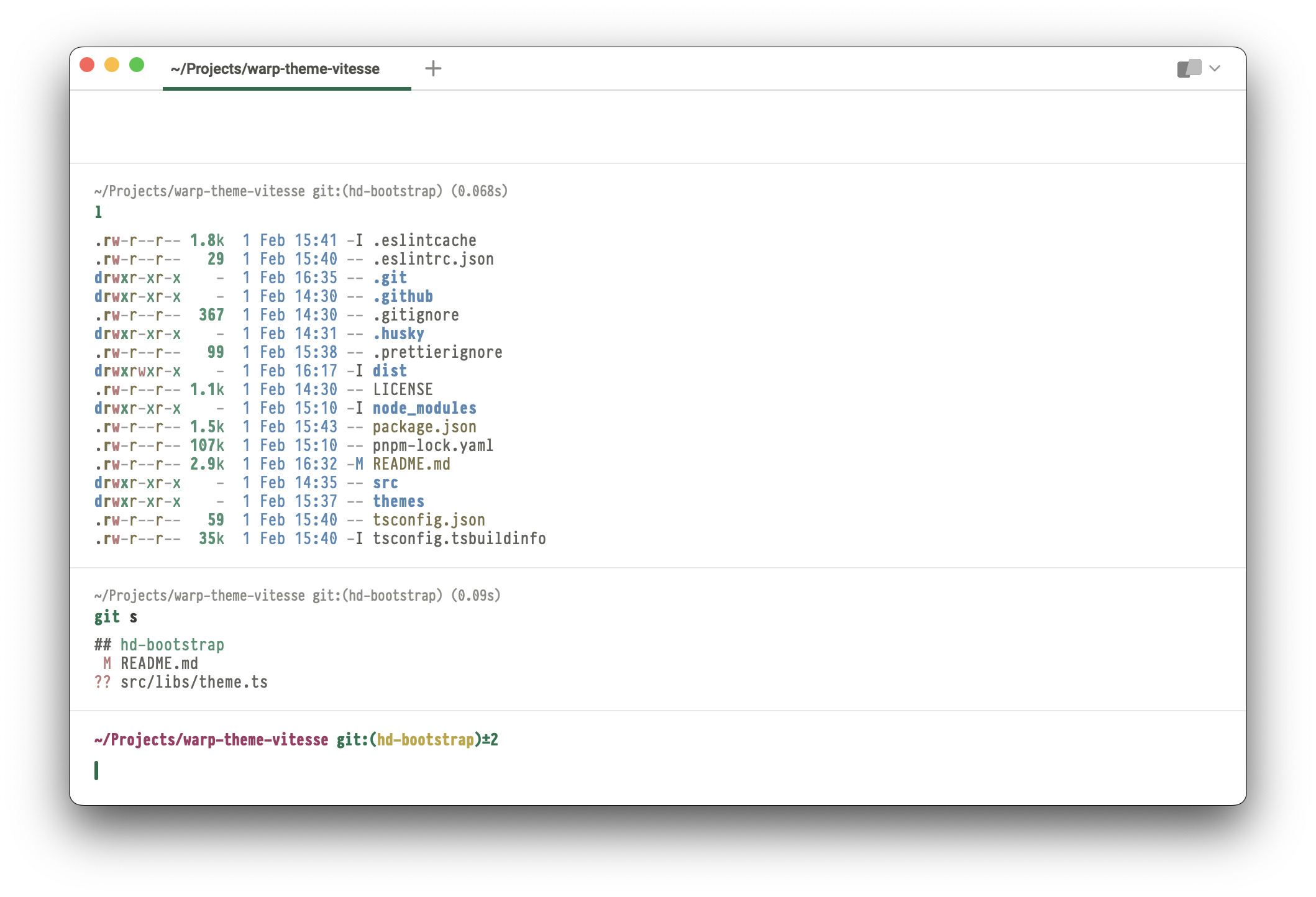1316x897 pixels.
Task: Expand the src directory entry
Action: coord(385,483)
